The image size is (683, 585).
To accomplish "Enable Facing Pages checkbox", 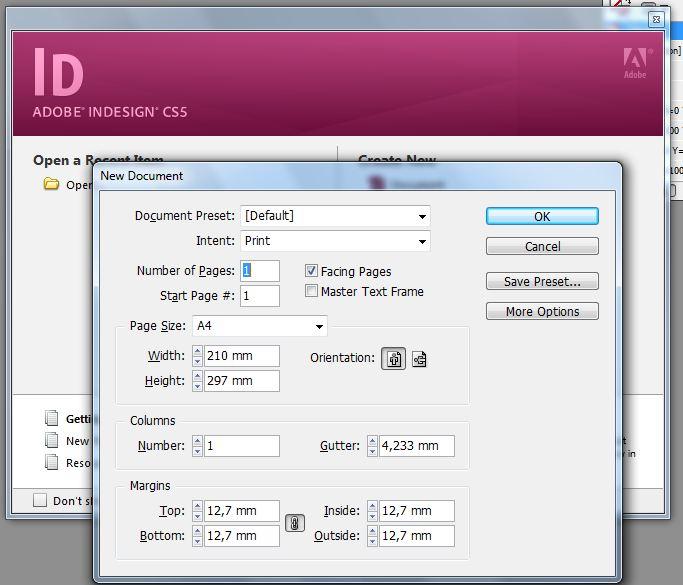I will tap(311, 271).
